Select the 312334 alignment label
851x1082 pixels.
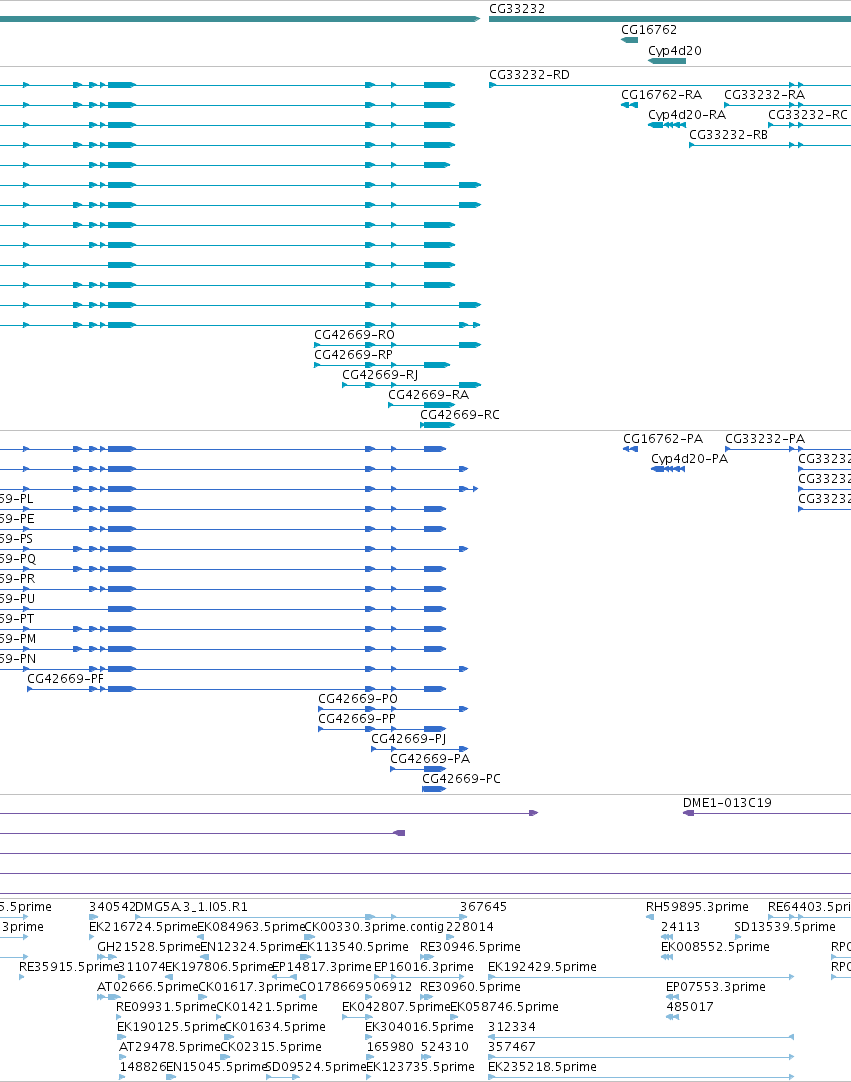point(511,1027)
